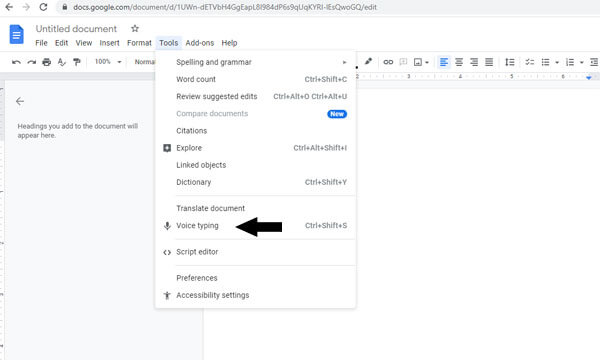Click the lock icon in the address bar
Viewport: 600px width, 360px height.
coord(65,7)
